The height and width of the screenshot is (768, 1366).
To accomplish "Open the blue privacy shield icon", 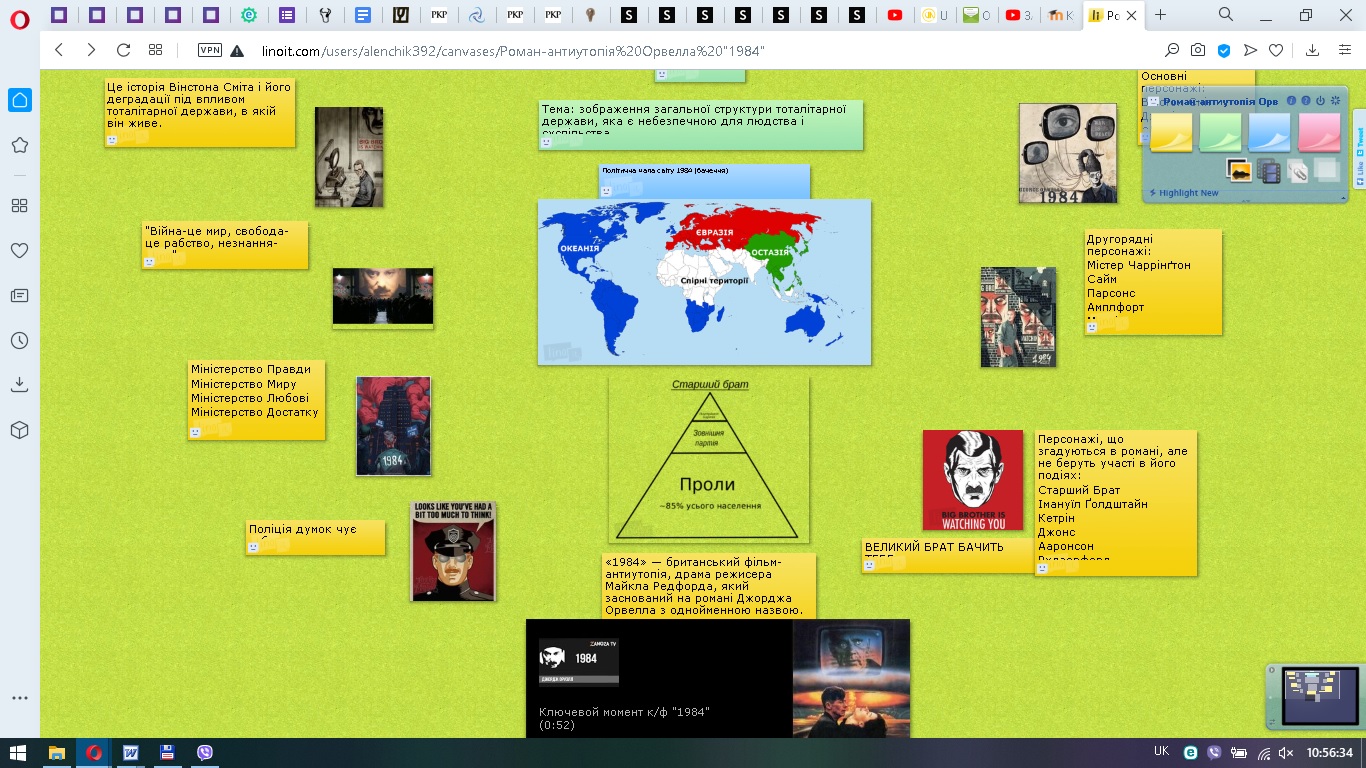I will click(x=1224, y=50).
